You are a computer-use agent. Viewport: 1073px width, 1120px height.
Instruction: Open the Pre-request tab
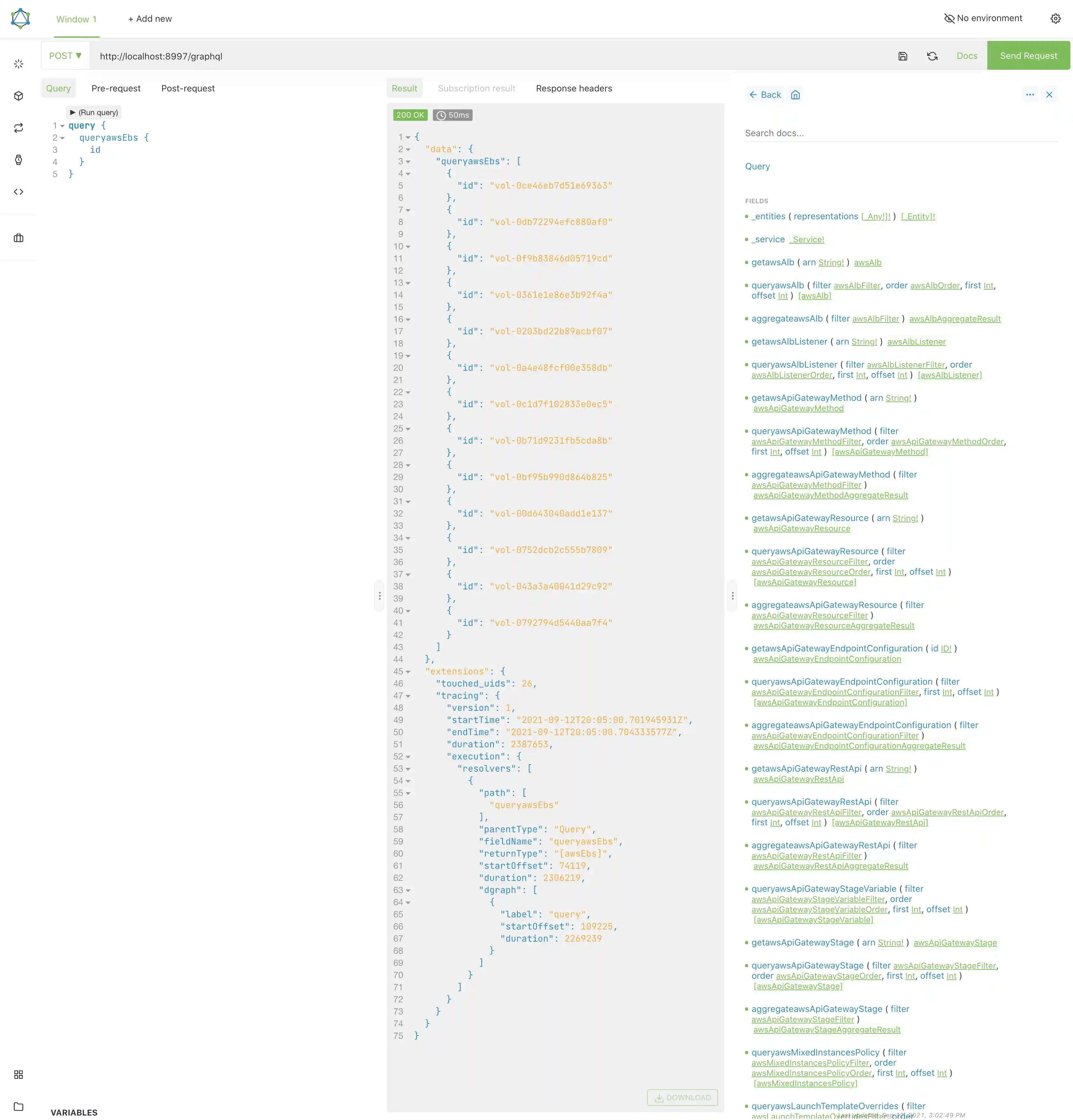[115, 89]
